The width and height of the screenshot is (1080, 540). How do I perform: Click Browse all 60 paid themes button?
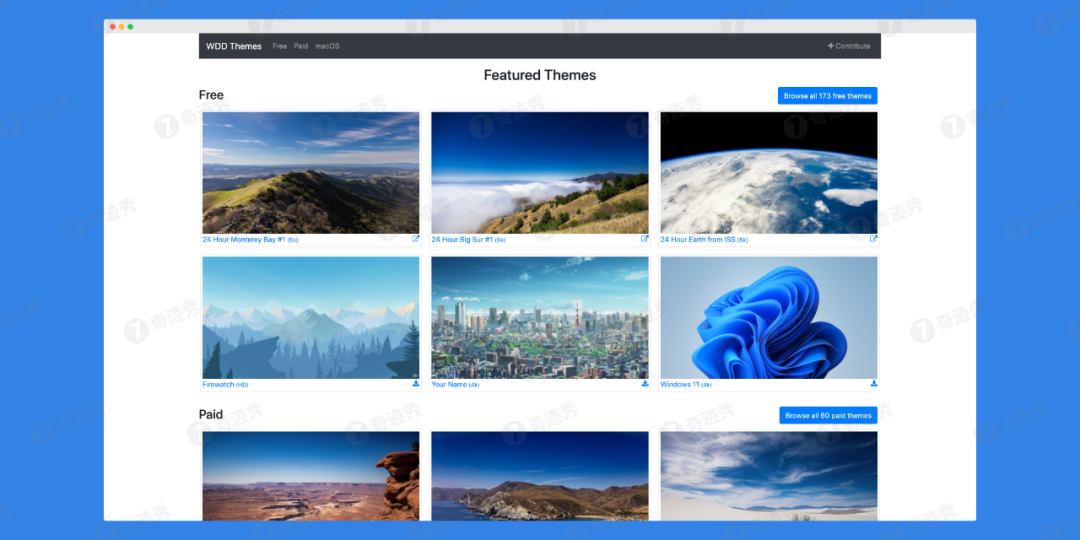tap(828, 415)
